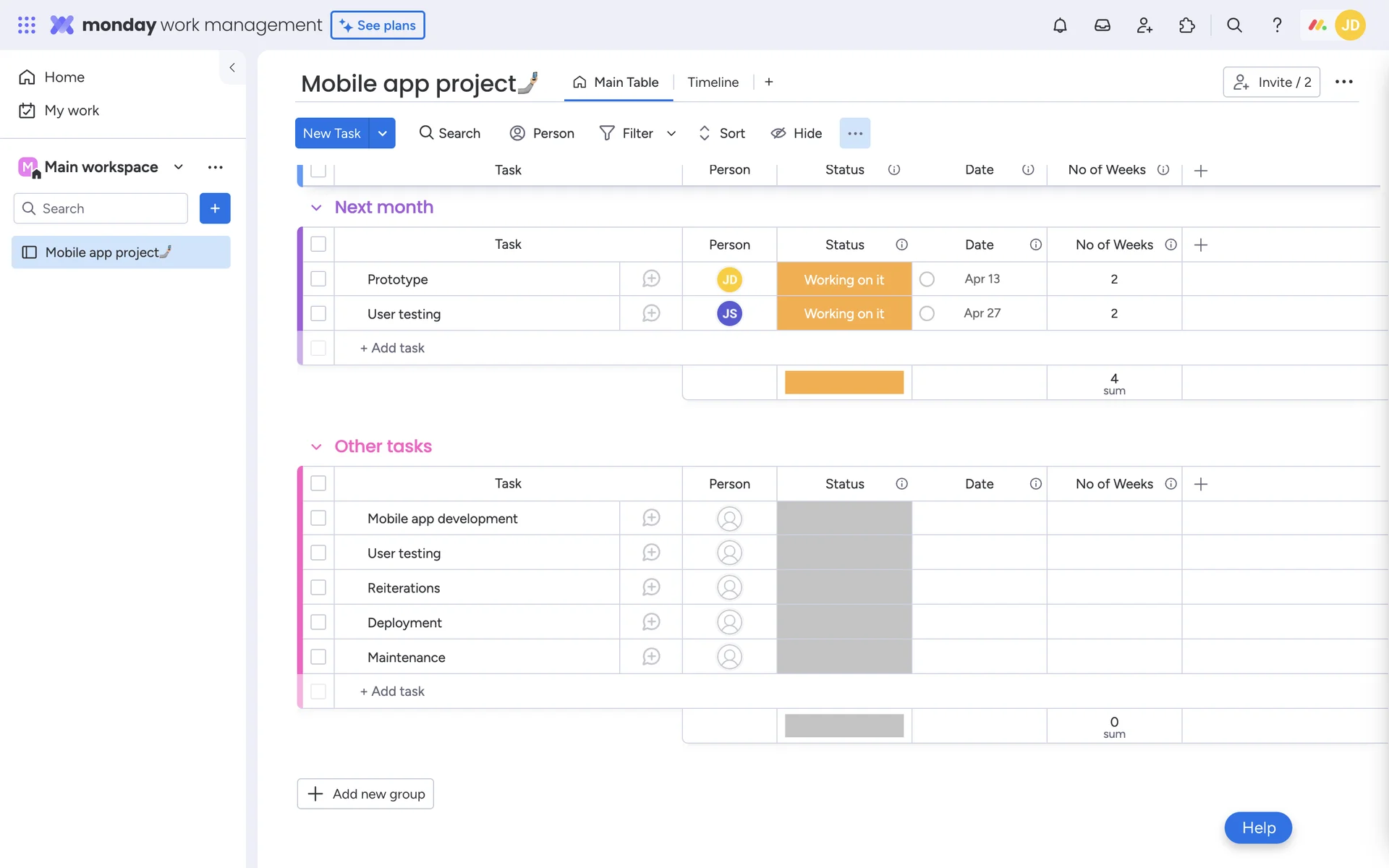Viewport: 1389px width, 868px height.
Task: Open conversation bubble for Prototype task
Action: pyautogui.click(x=651, y=279)
